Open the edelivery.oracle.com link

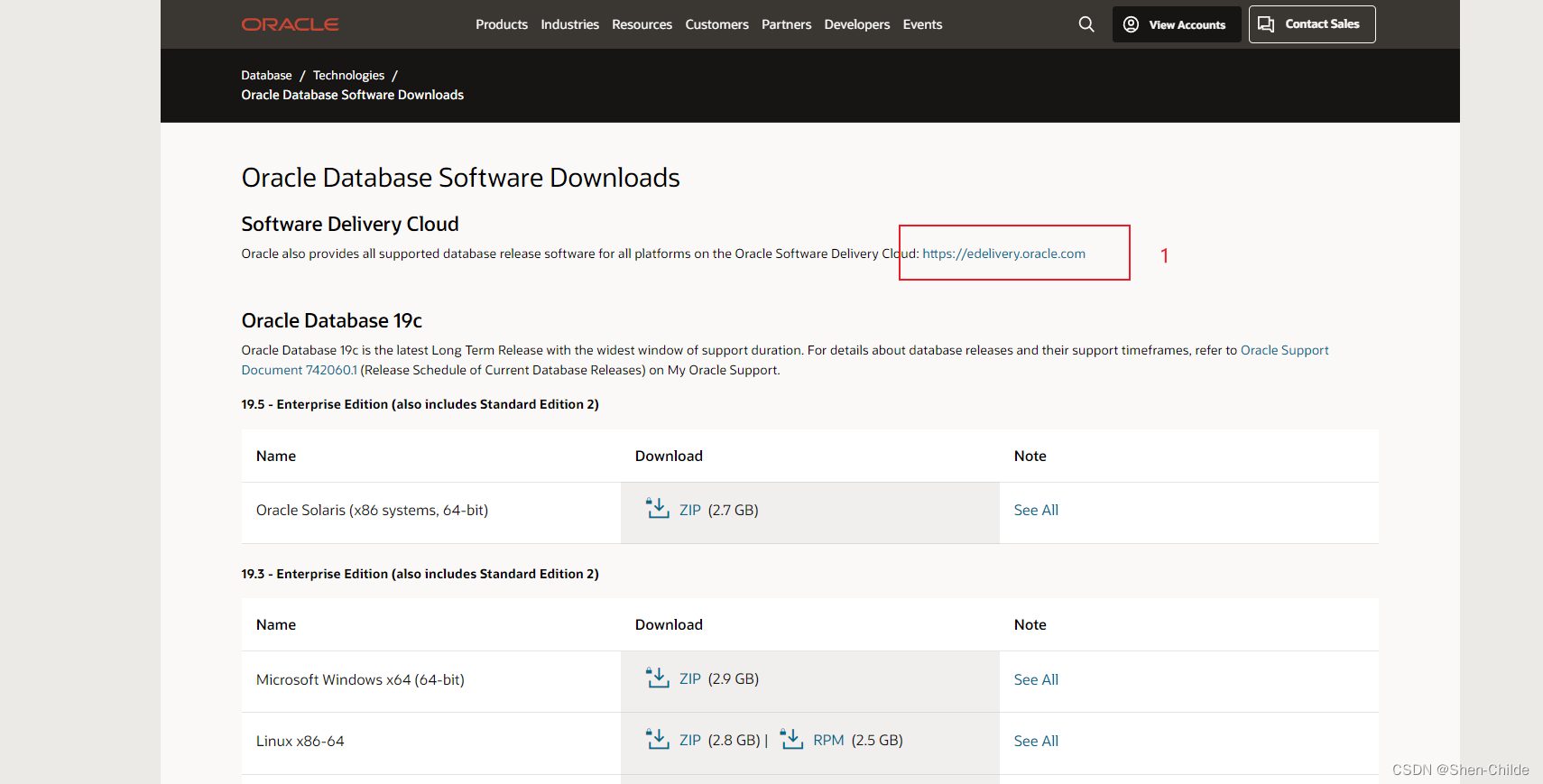tap(1003, 254)
